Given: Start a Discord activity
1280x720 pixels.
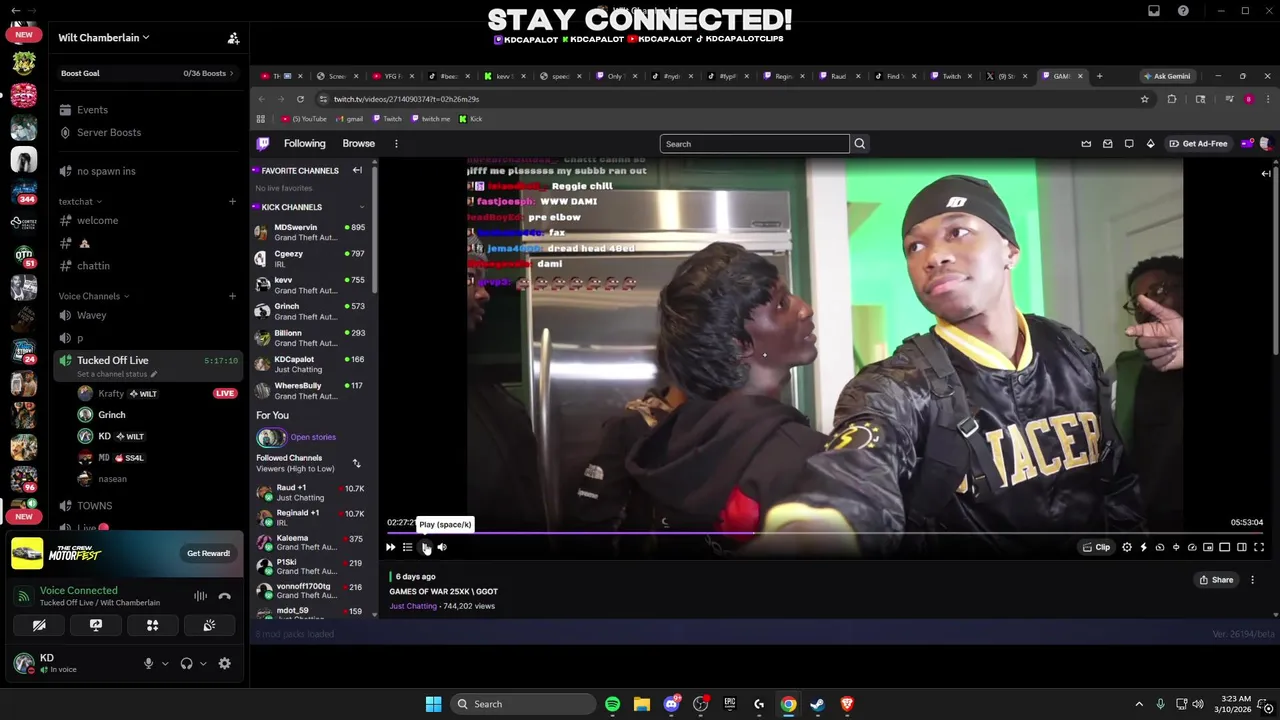Looking at the screenshot, I should [152, 625].
